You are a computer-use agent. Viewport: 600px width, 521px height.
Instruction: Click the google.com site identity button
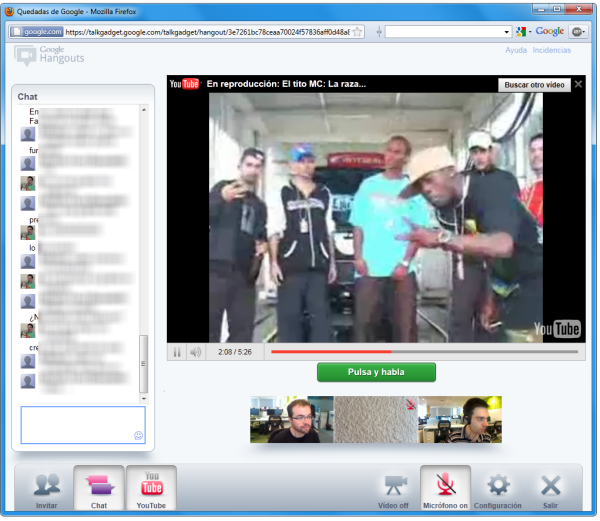pos(37,32)
